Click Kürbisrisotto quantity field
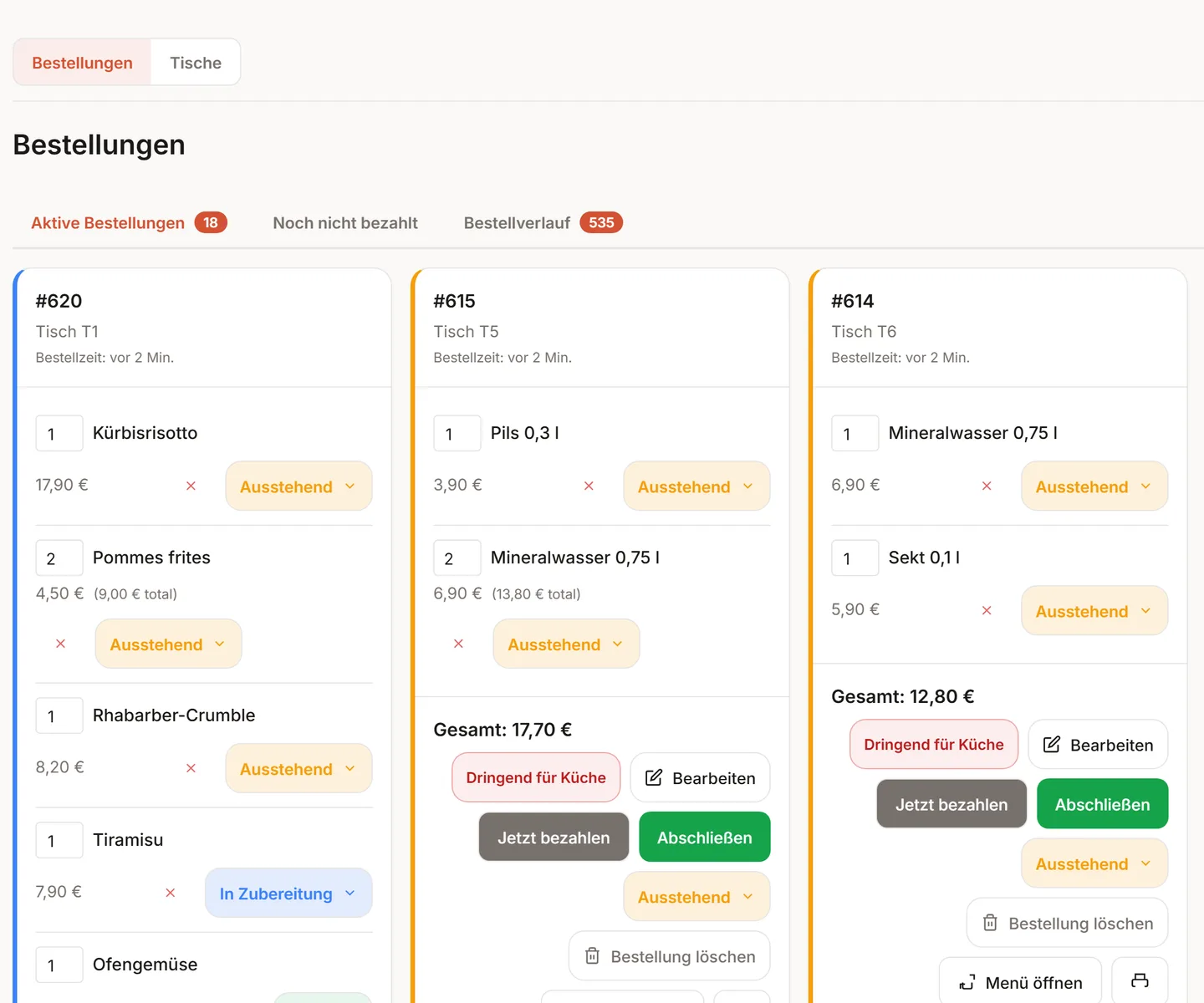The image size is (1204, 1003). click(59, 433)
